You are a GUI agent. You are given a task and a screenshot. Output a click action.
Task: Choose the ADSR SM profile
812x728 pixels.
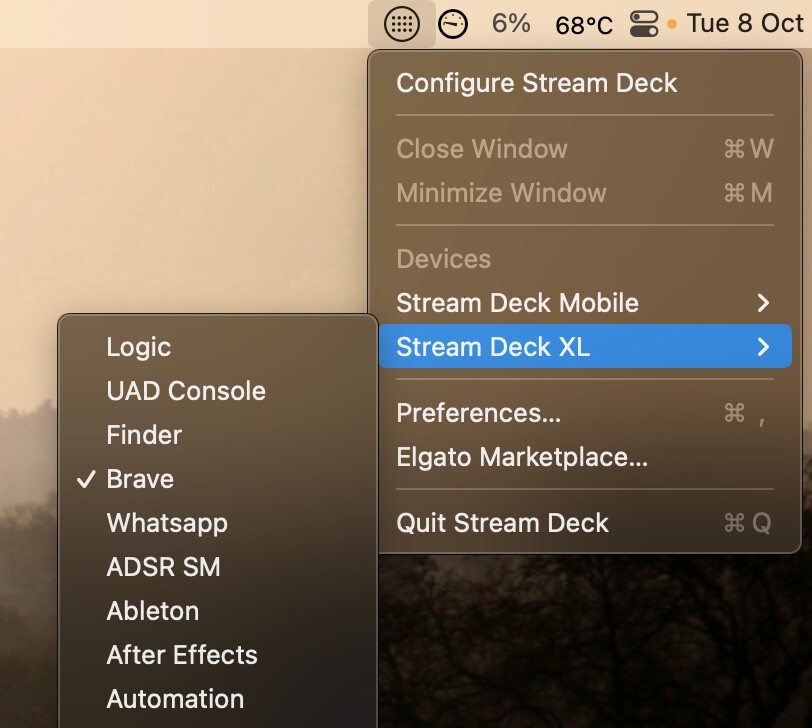click(163, 567)
